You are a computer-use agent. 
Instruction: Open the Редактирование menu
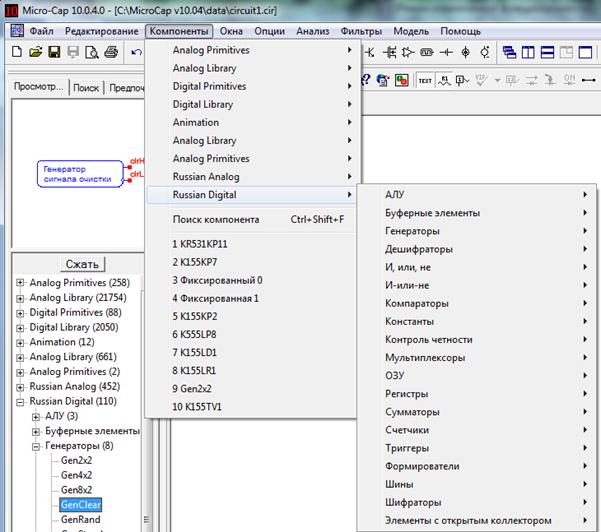click(102, 31)
